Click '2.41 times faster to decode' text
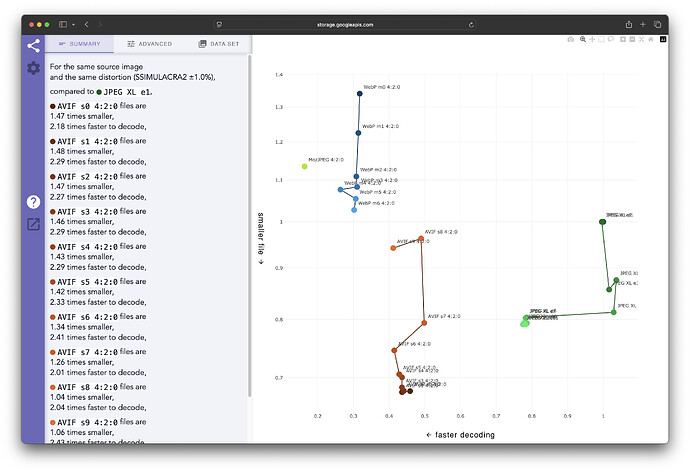 [97, 337]
